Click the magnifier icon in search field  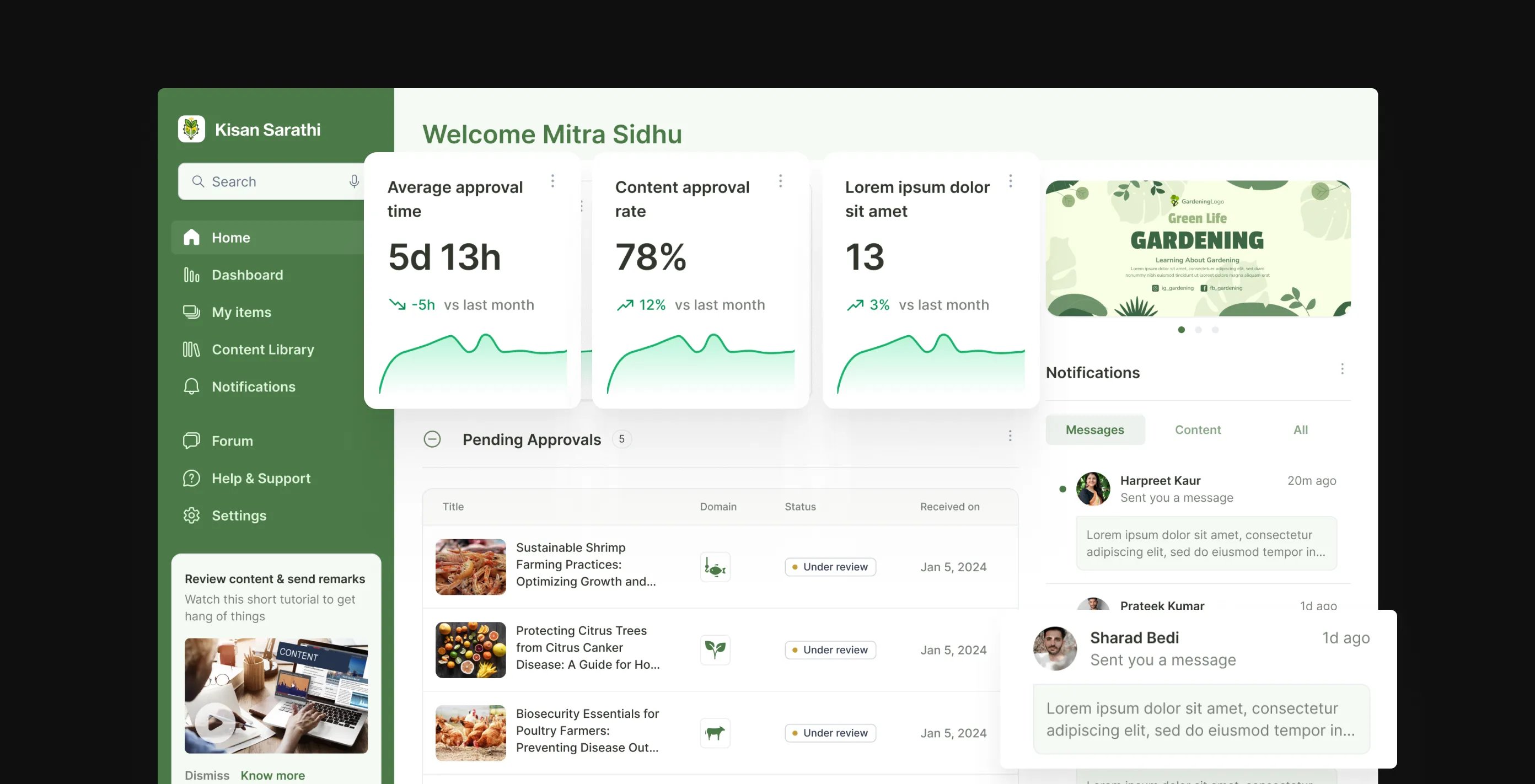[198, 181]
